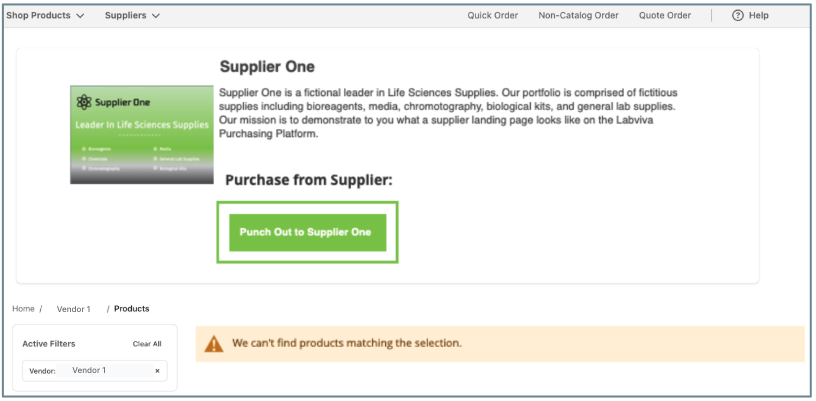Click the Punch Out to Supplier One button
Screen dimensions: 816x401
308,232
